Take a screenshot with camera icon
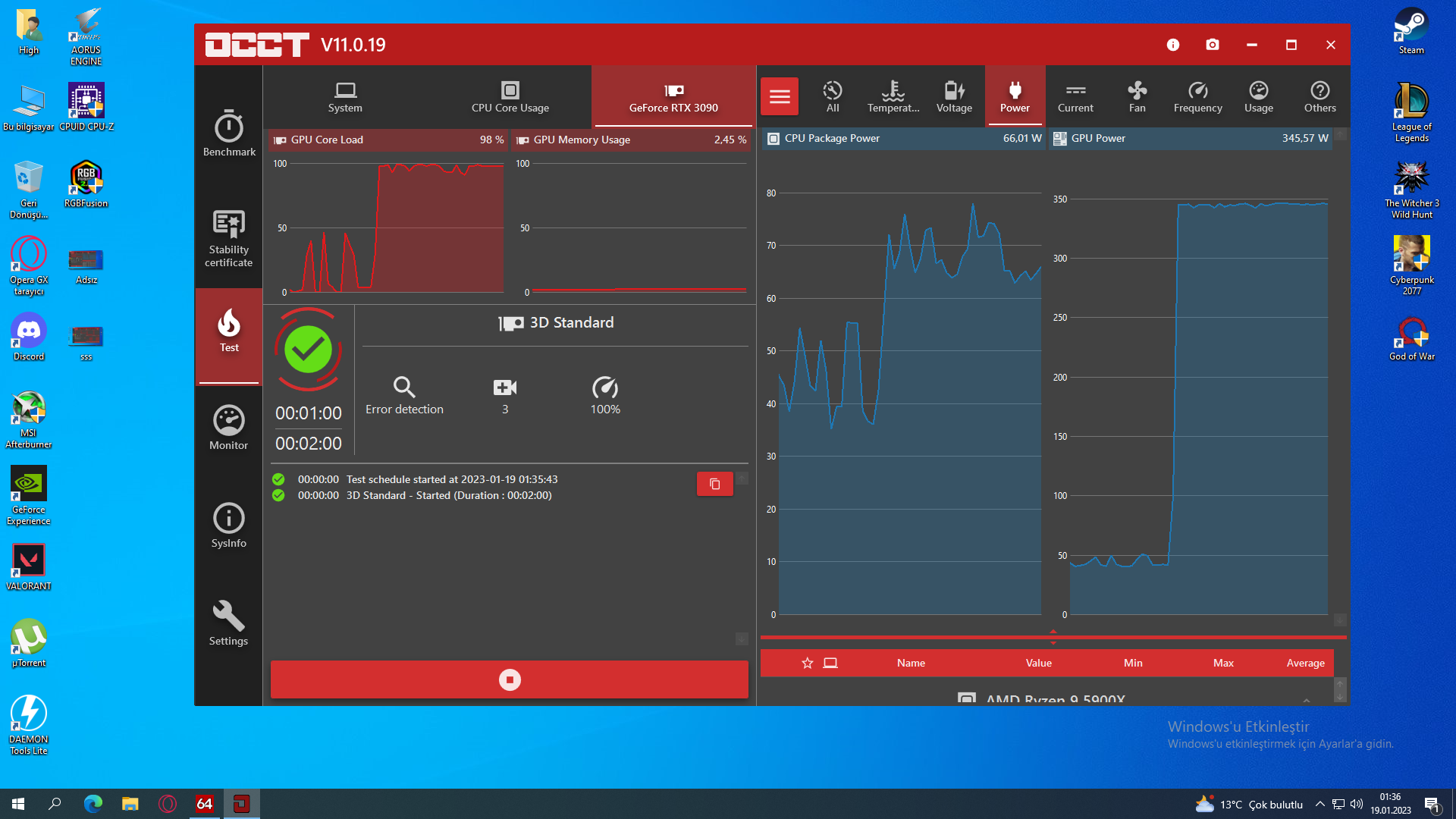The height and width of the screenshot is (819, 1456). click(x=1212, y=45)
